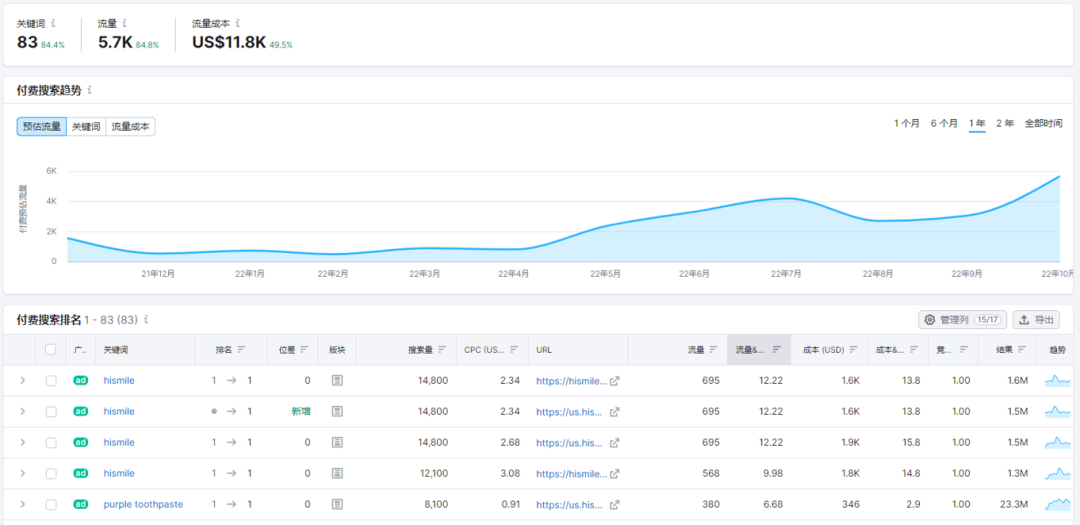Click 新增 position difference label

pos(301,411)
